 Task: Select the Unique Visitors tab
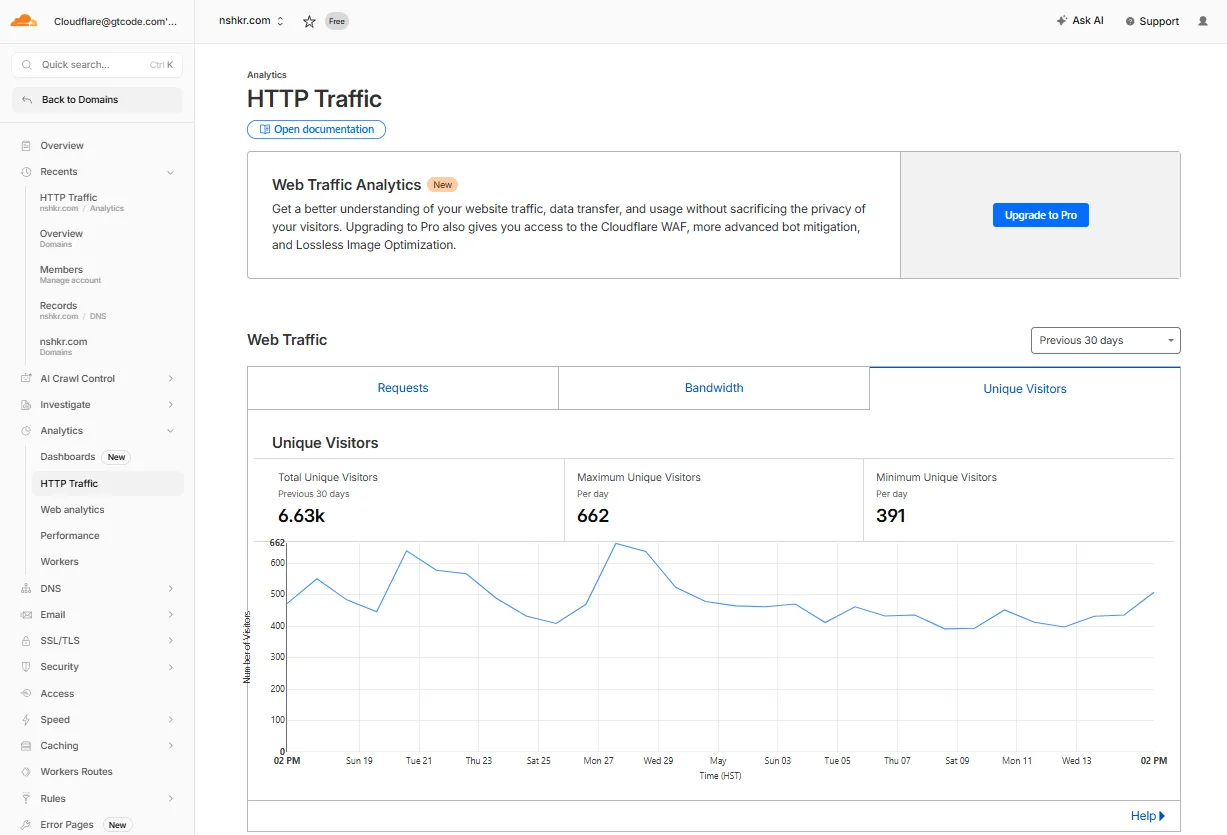coord(1025,388)
